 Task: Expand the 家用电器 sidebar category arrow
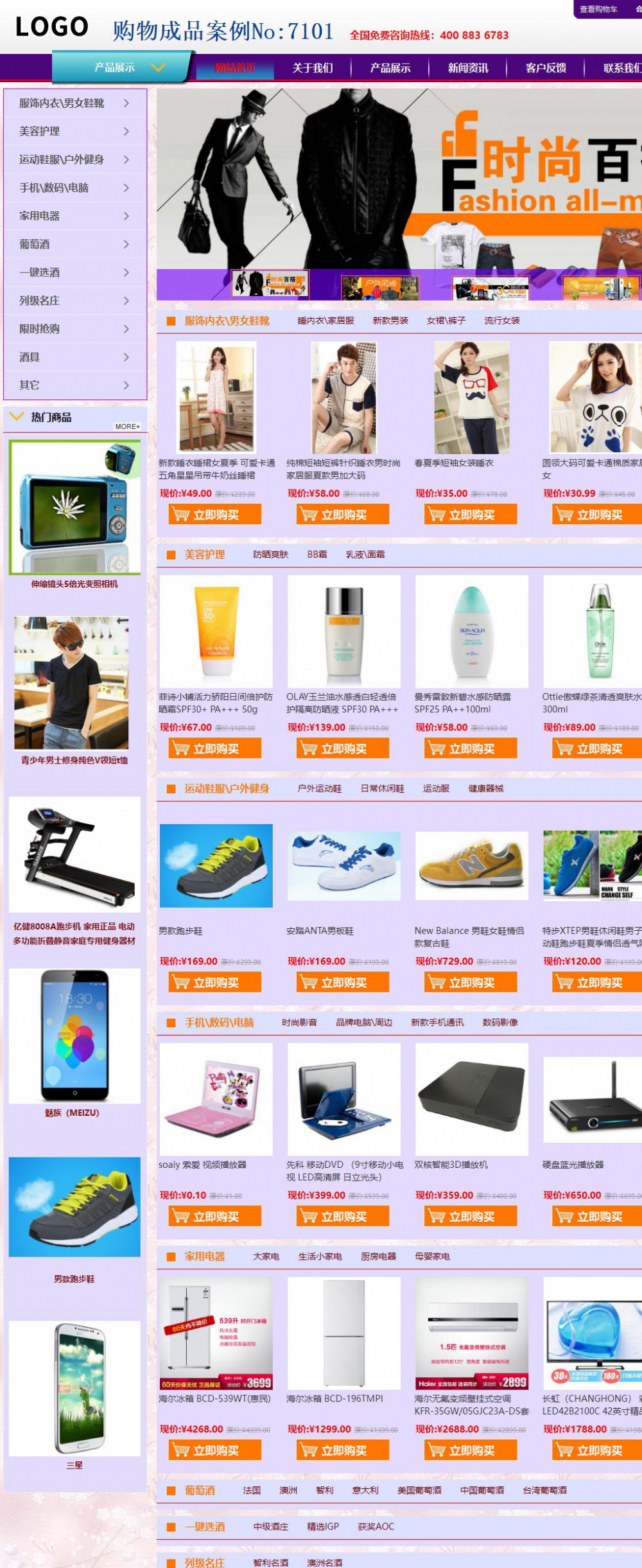(x=126, y=216)
